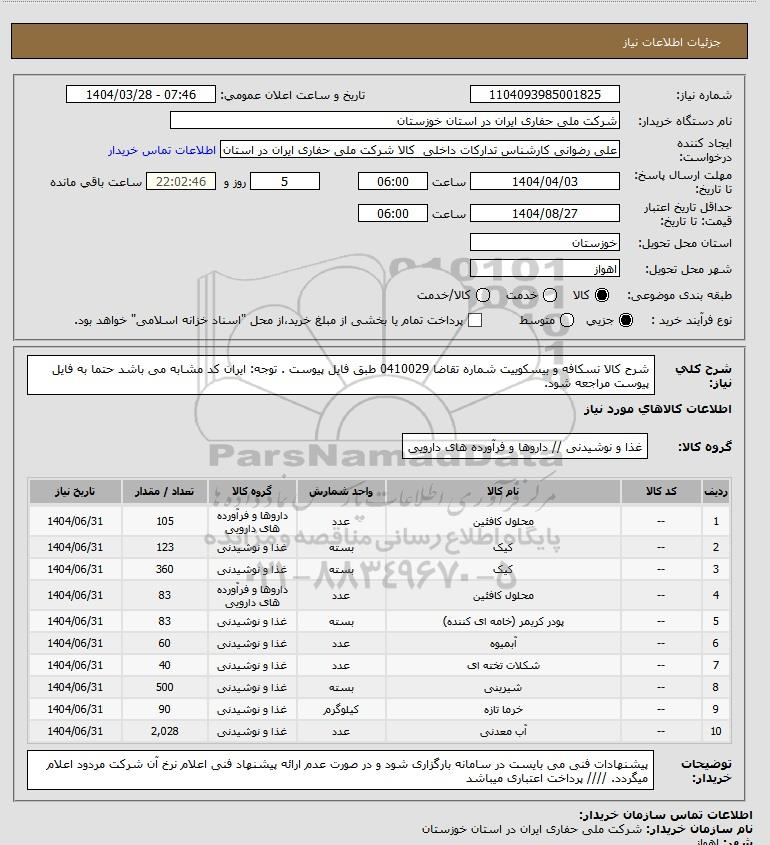This screenshot has height=845, width=770.
Task: Click the response deadline time field 06:00
Action: [393, 181]
